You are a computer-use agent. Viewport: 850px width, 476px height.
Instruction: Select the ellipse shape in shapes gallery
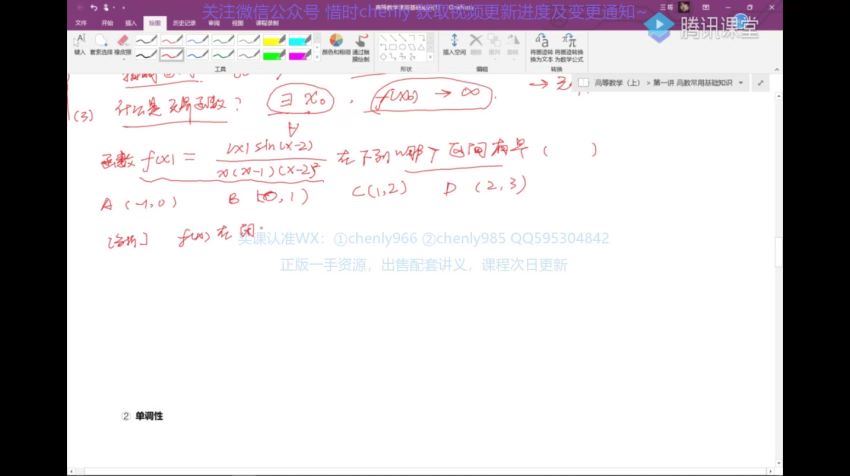tap(403, 47)
